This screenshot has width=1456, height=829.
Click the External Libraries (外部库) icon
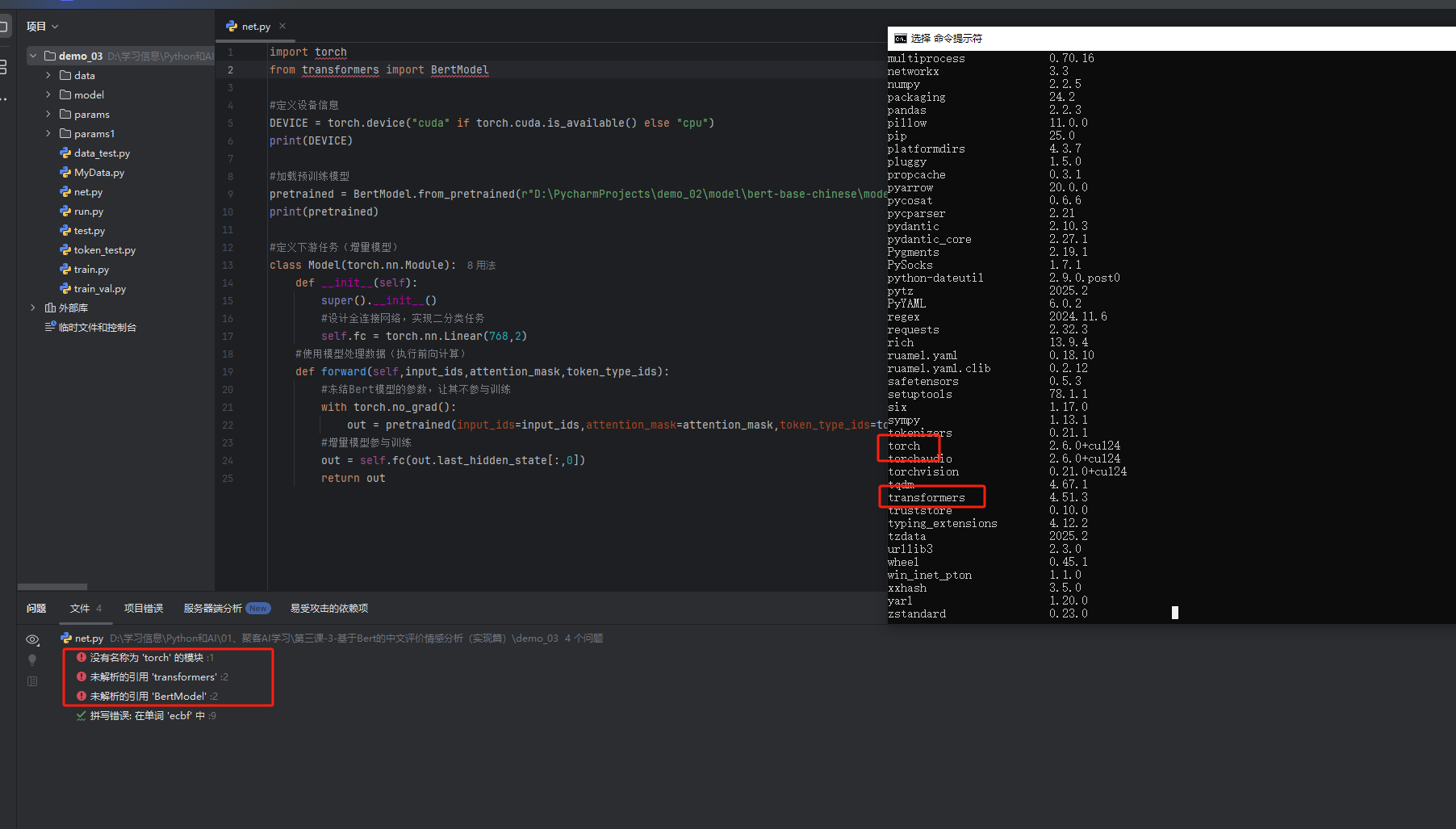point(50,308)
